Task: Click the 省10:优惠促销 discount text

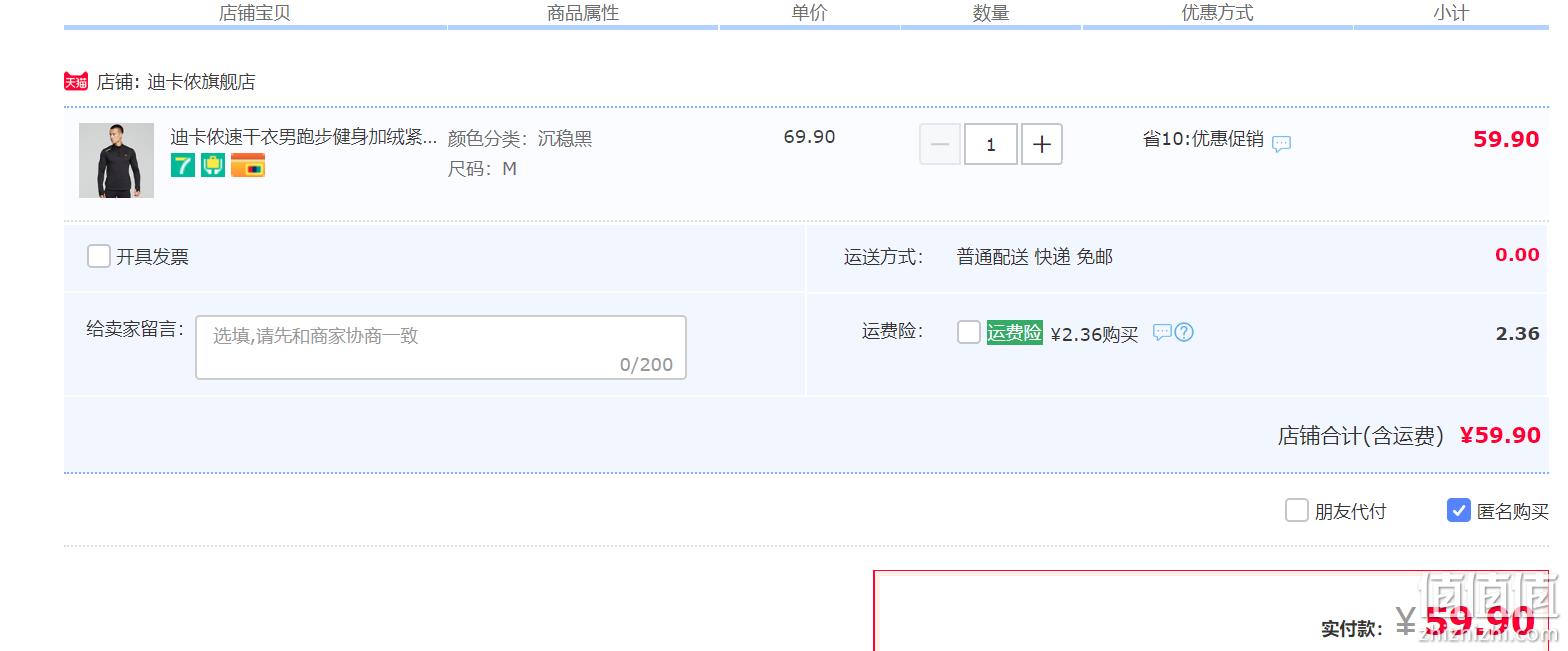Action: click(1203, 139)
